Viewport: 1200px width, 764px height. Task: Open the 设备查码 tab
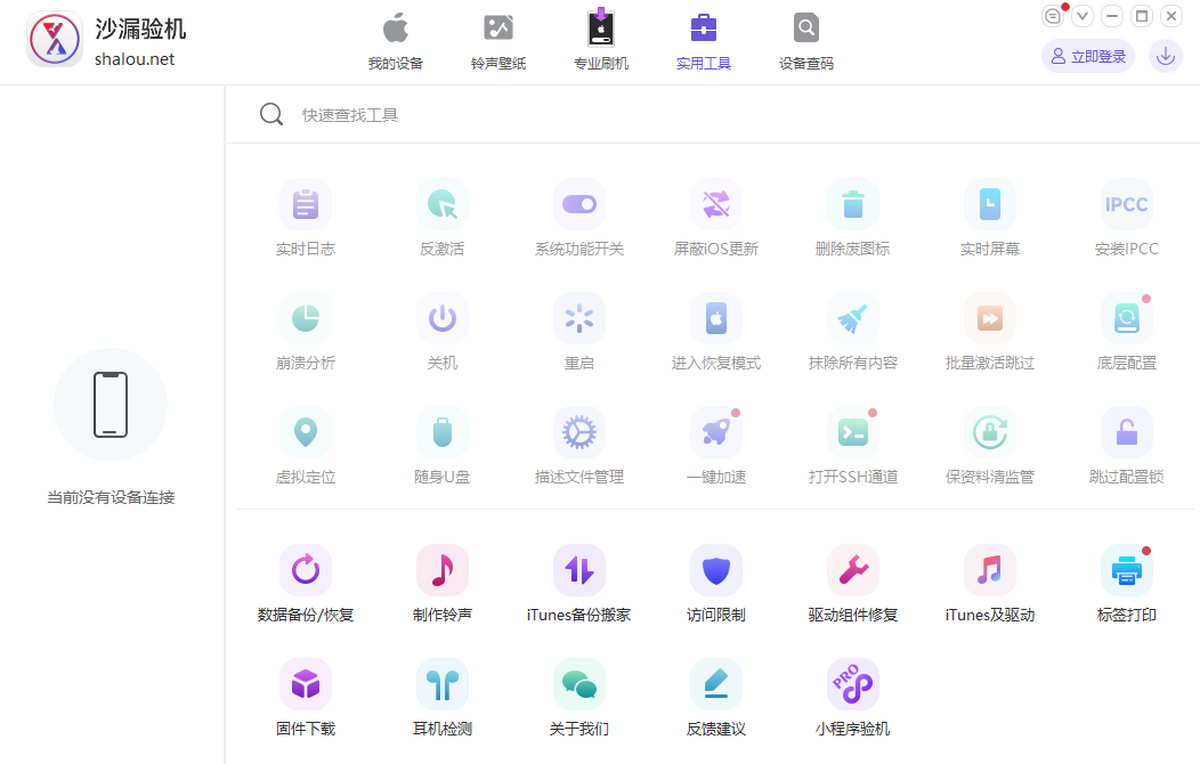click(x=806, y=42)
